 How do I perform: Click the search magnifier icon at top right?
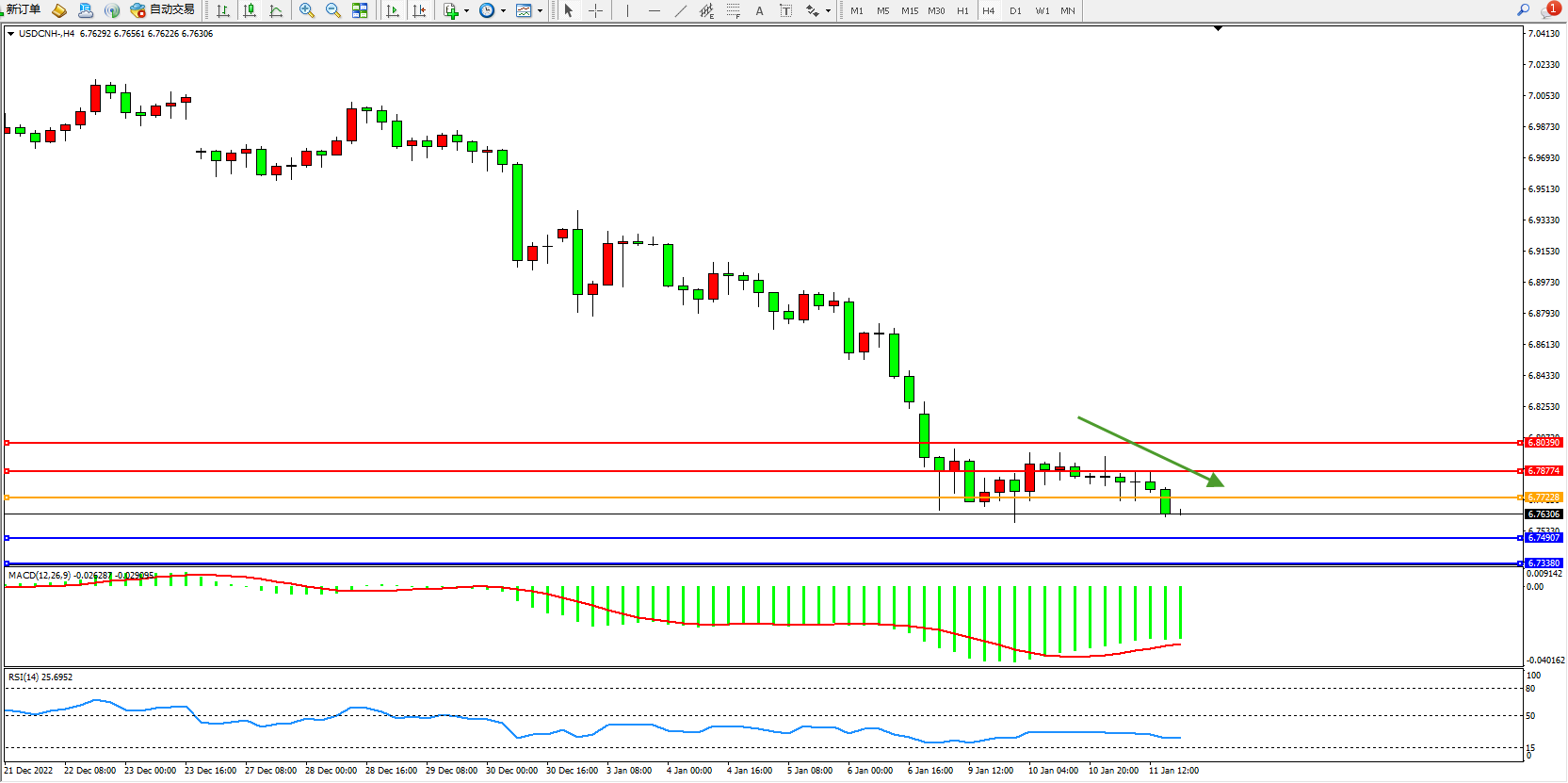1523,10
